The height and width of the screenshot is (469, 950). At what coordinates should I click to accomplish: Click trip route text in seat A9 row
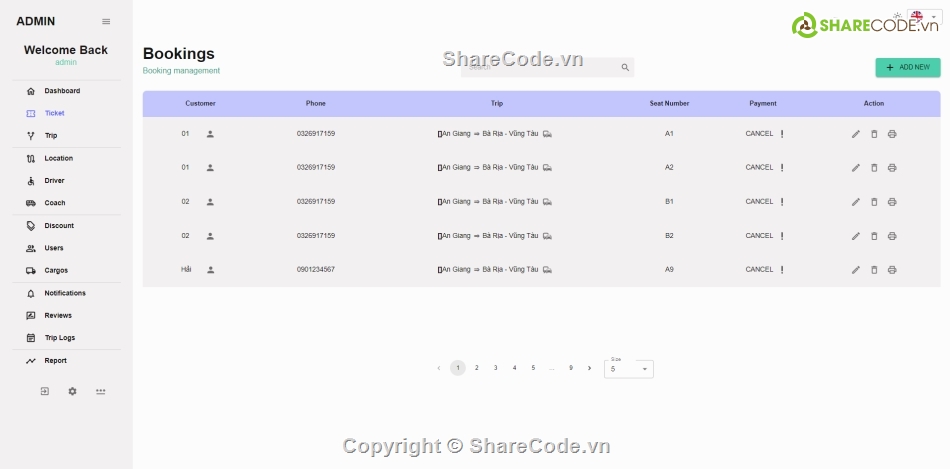pyautogui.click(x=490, y=270)
